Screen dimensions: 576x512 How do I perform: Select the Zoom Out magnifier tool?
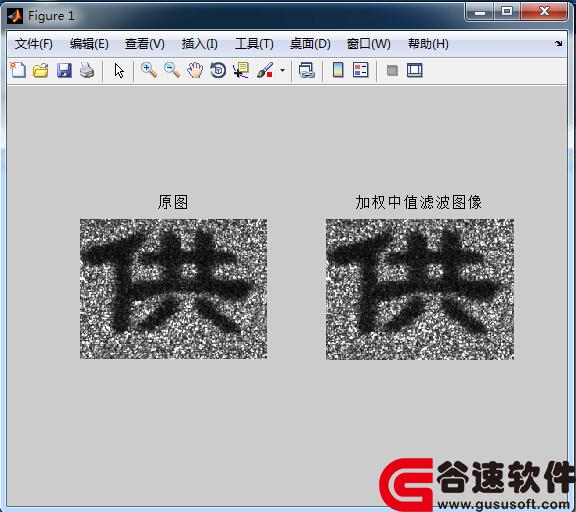(x=172, y=70)
